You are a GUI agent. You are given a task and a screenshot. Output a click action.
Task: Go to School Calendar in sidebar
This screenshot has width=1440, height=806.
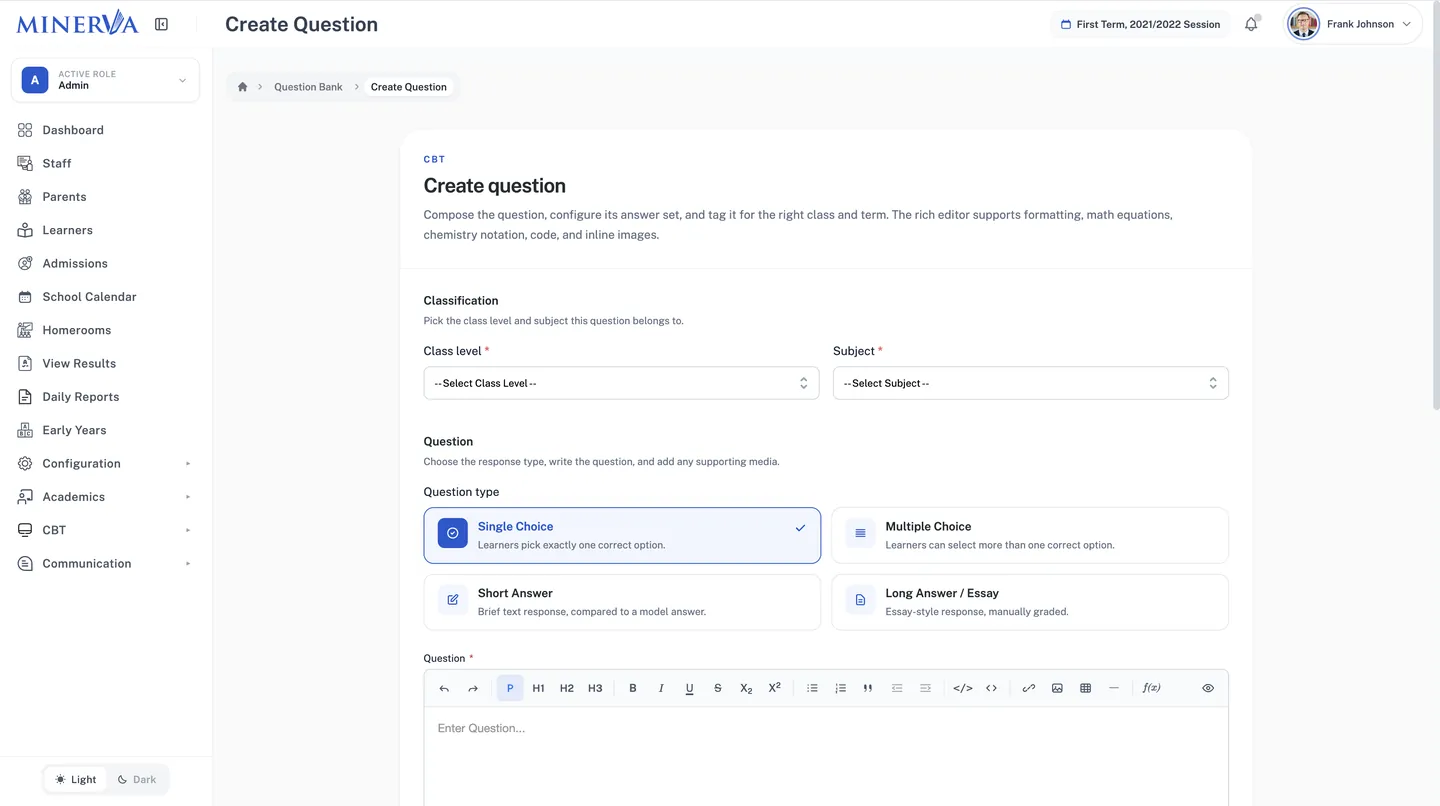coord(105,297)
